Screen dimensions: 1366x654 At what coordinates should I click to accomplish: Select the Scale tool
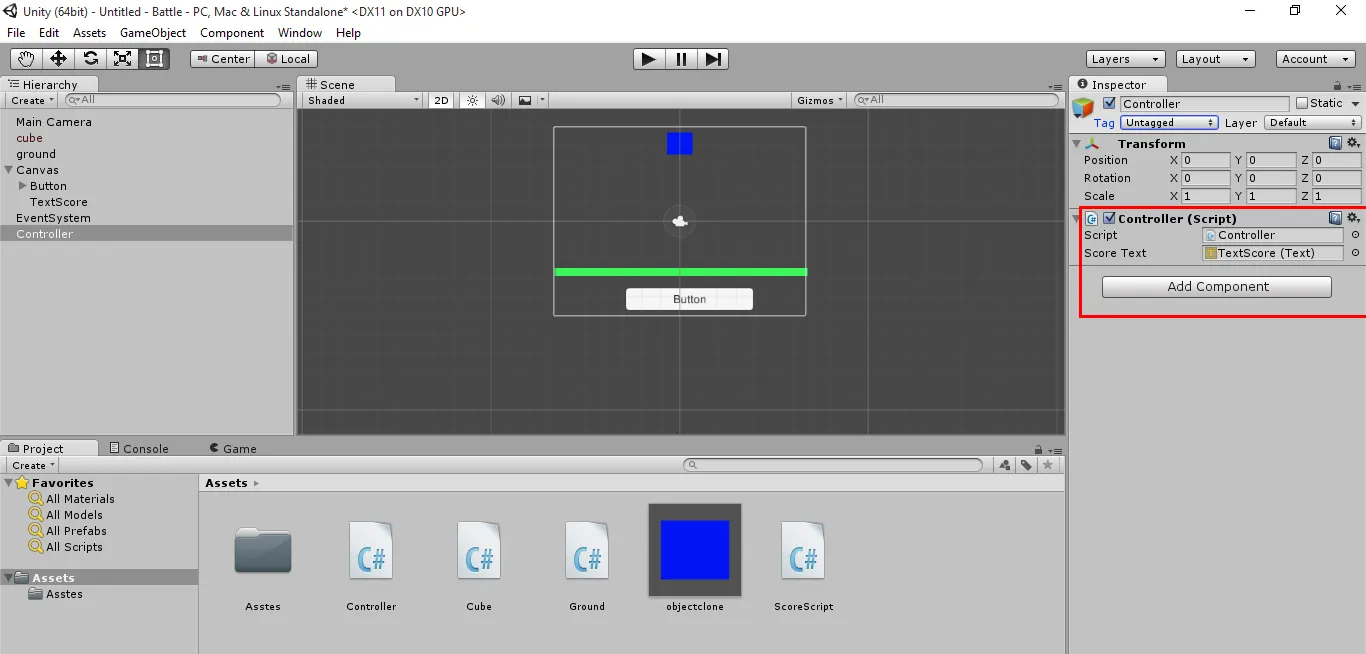point(122,59)
